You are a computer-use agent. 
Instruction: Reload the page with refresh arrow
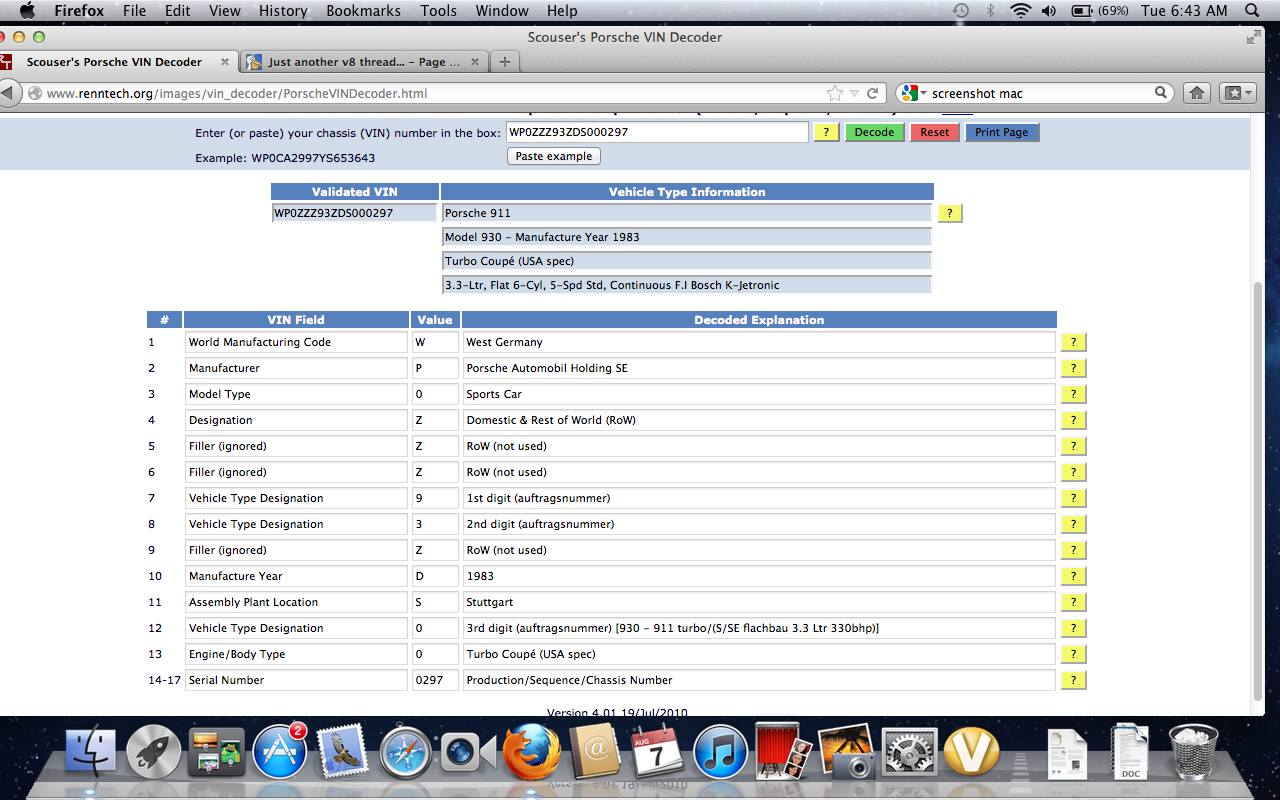tap(873, 93)
